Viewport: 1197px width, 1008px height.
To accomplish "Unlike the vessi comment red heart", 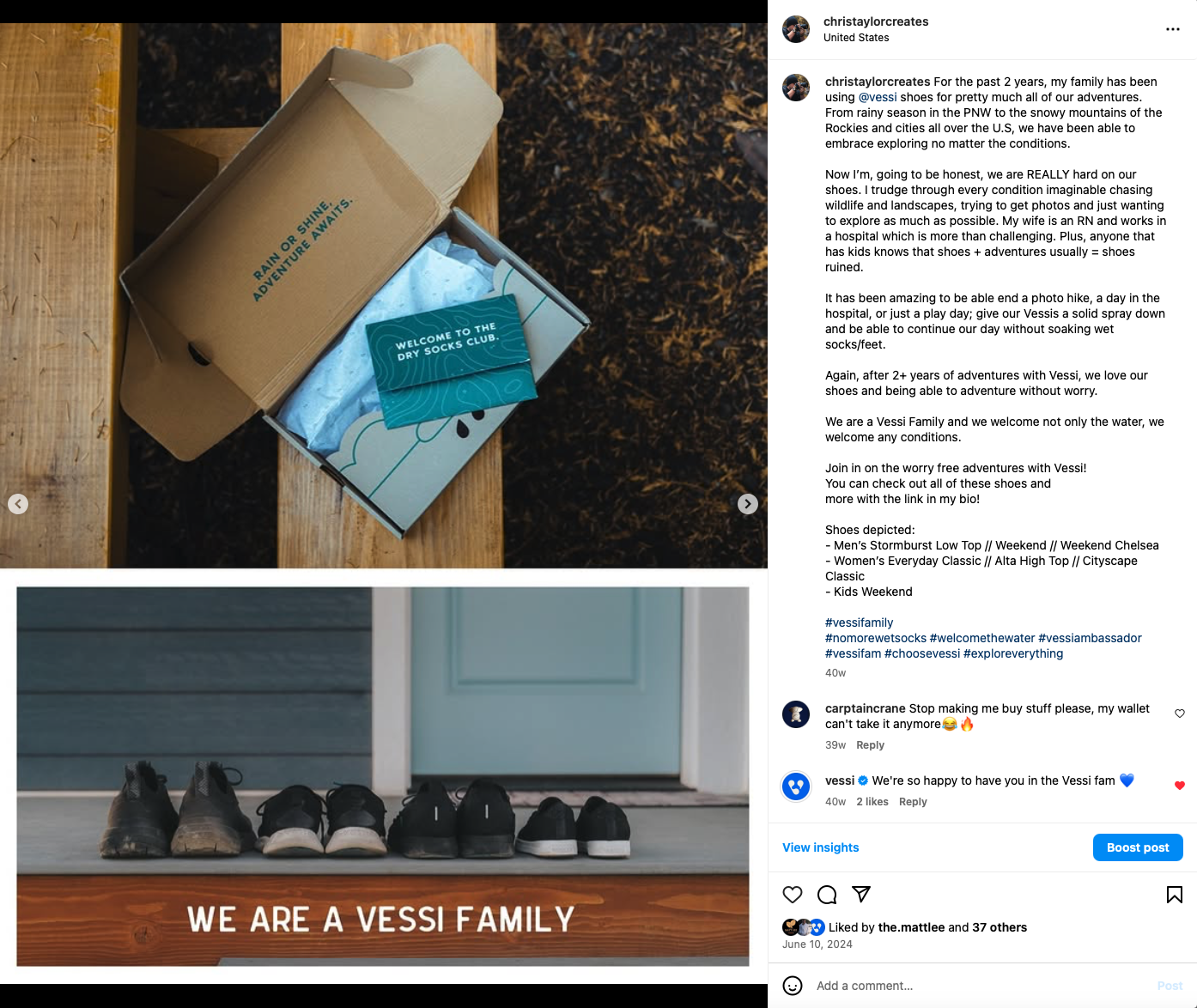I will point(1180,786).
